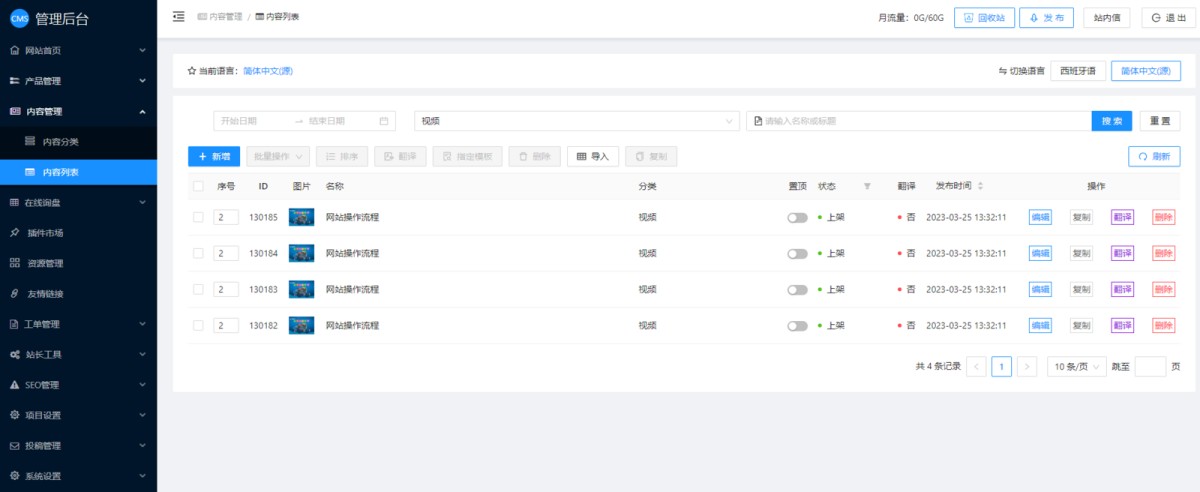Check the select-all checkbox in table header
1200x492 pixels.
tap(198, 186)
